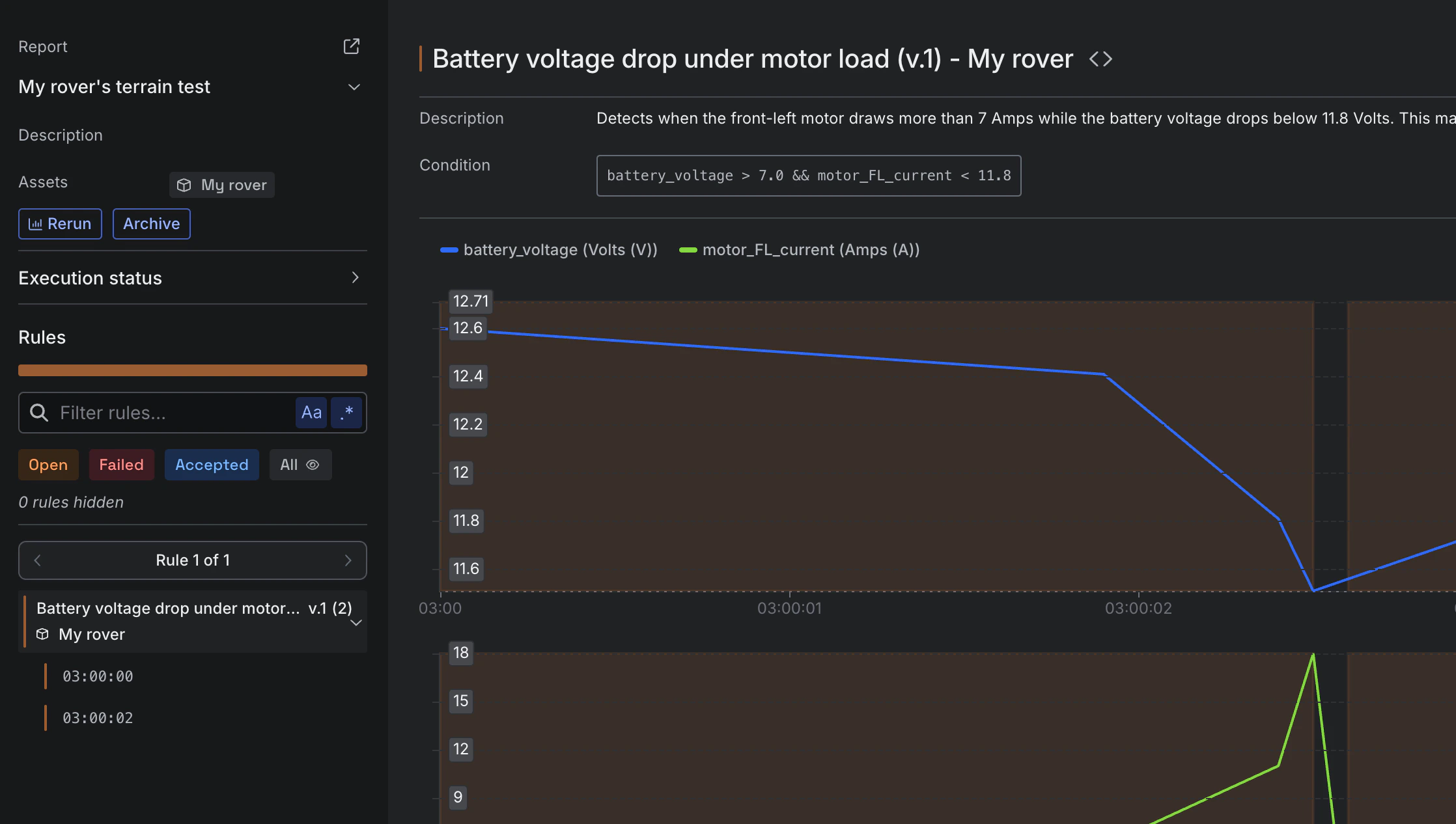The width and height of the screenshot is (1456, 824).
Task: Click battery_voltage blue legend swatch
Action: coord(449,250)
